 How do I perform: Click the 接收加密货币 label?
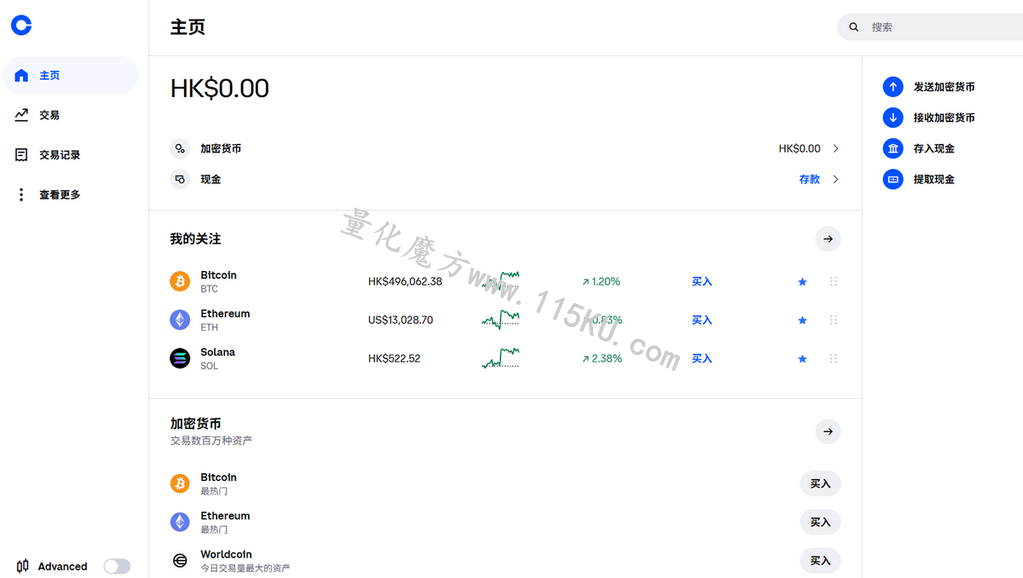coord(944,117)
